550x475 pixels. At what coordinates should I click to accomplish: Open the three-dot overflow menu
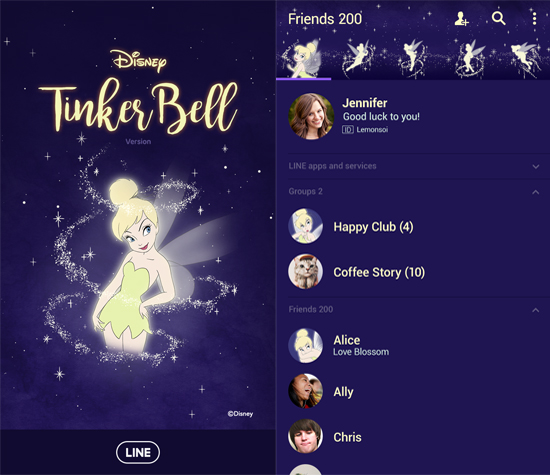(x=534, y=19)
